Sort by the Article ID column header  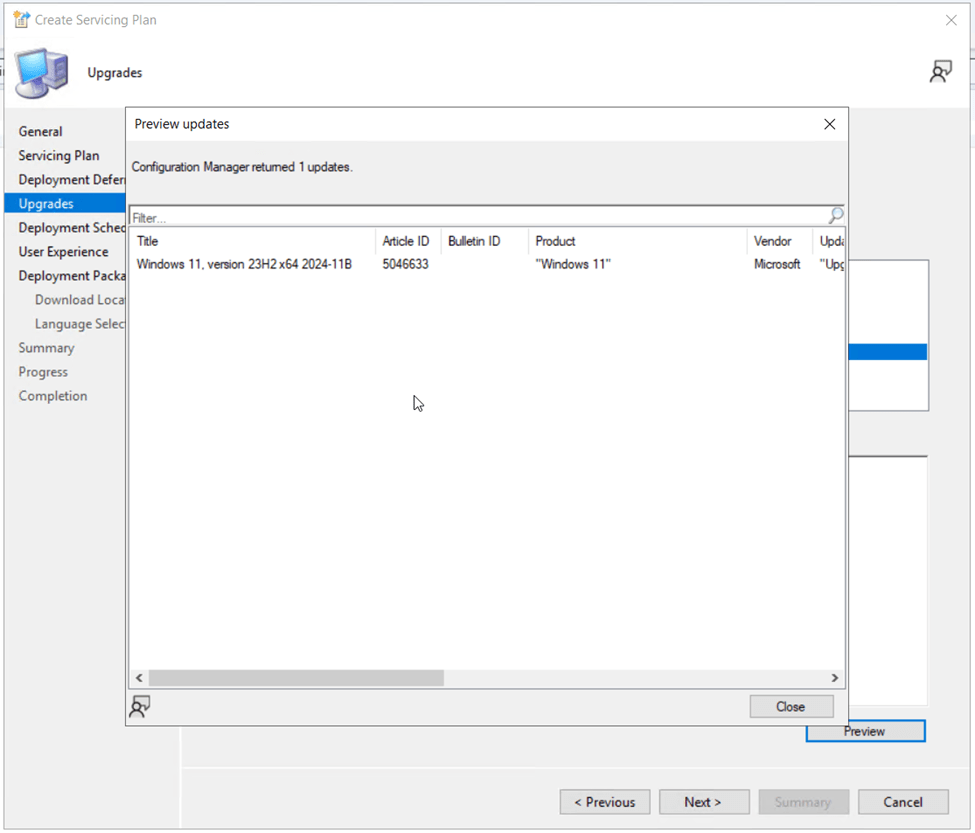pos(407,241)
